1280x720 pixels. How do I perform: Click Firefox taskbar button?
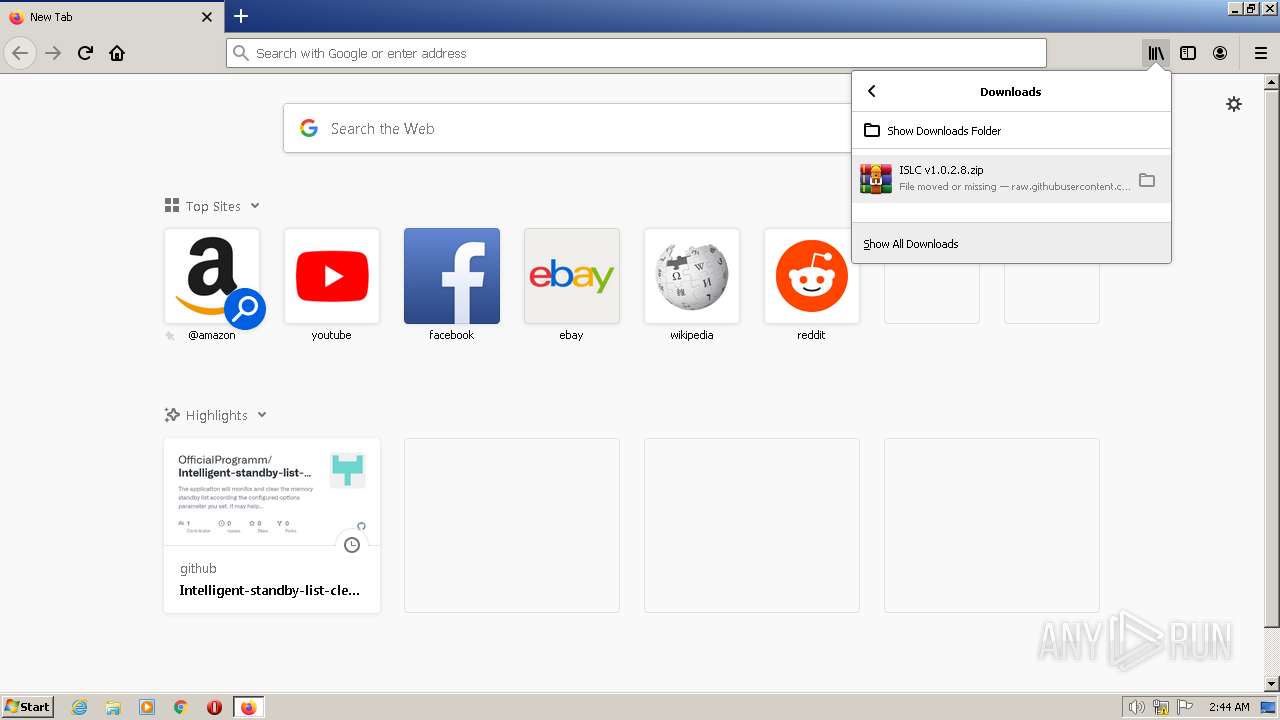(248, 707)
